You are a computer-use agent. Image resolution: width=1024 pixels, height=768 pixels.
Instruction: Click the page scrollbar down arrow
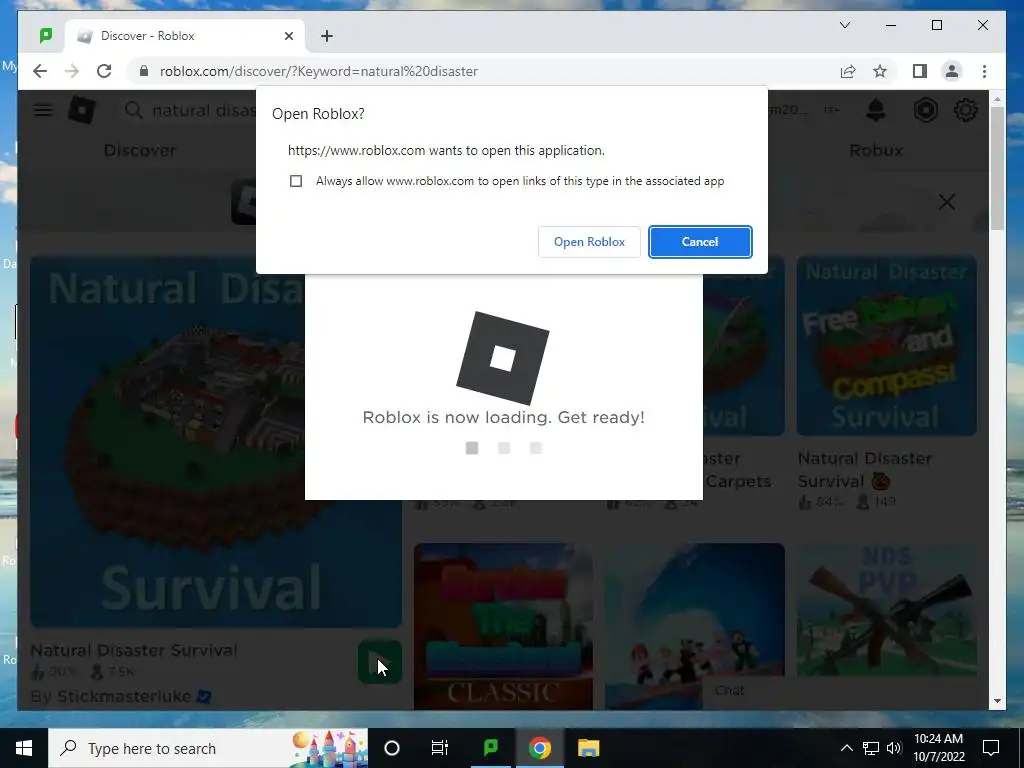click(x=997, y=701)
